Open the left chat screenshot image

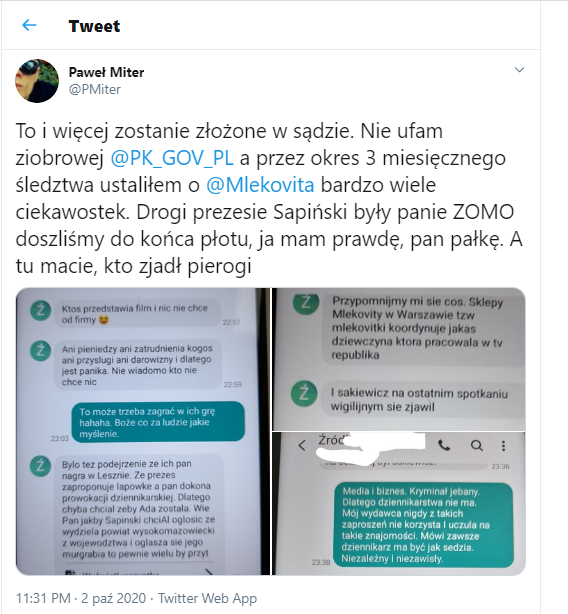coord(143,432)
